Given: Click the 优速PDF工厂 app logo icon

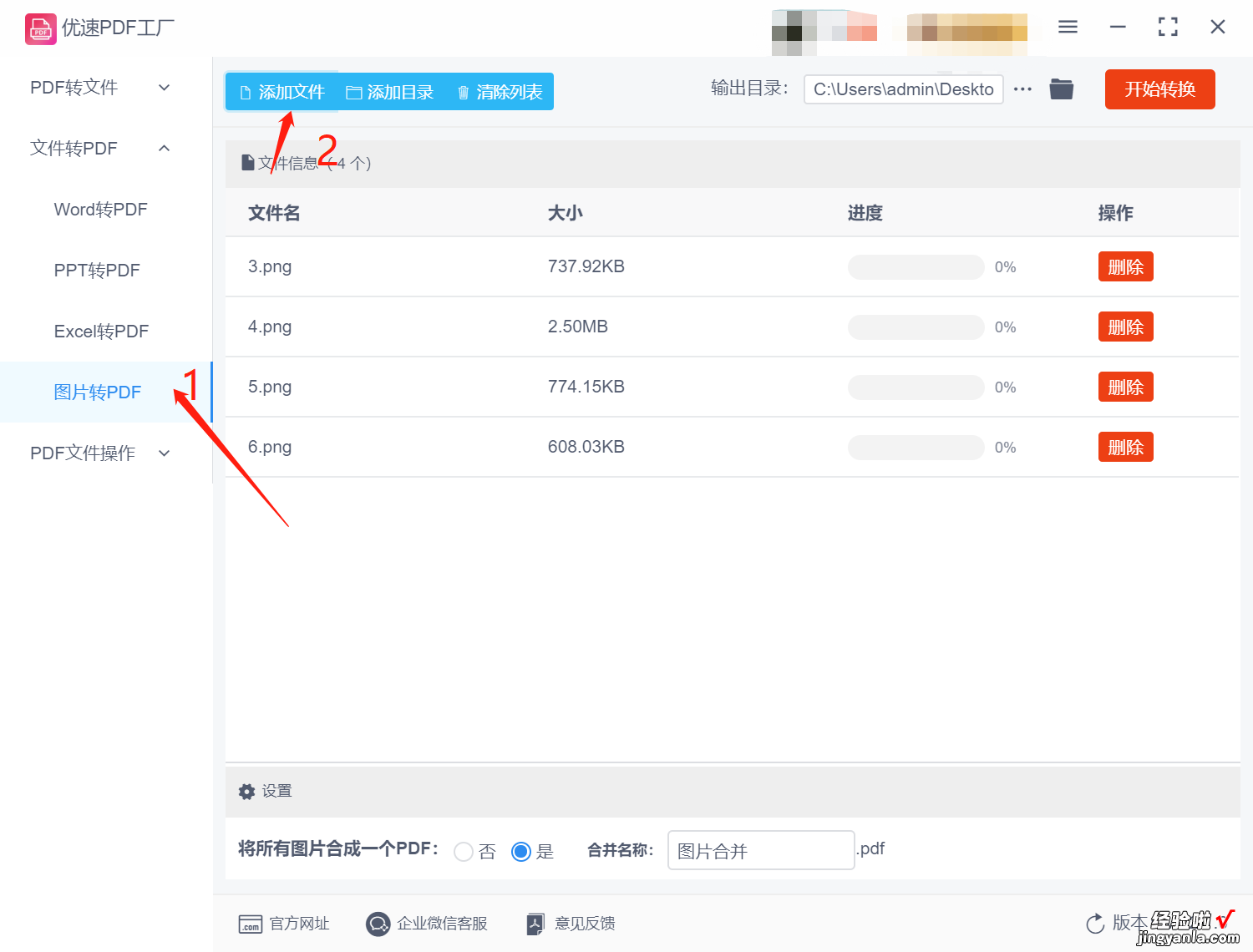Looking at the screenshot, I should point(40,28).
